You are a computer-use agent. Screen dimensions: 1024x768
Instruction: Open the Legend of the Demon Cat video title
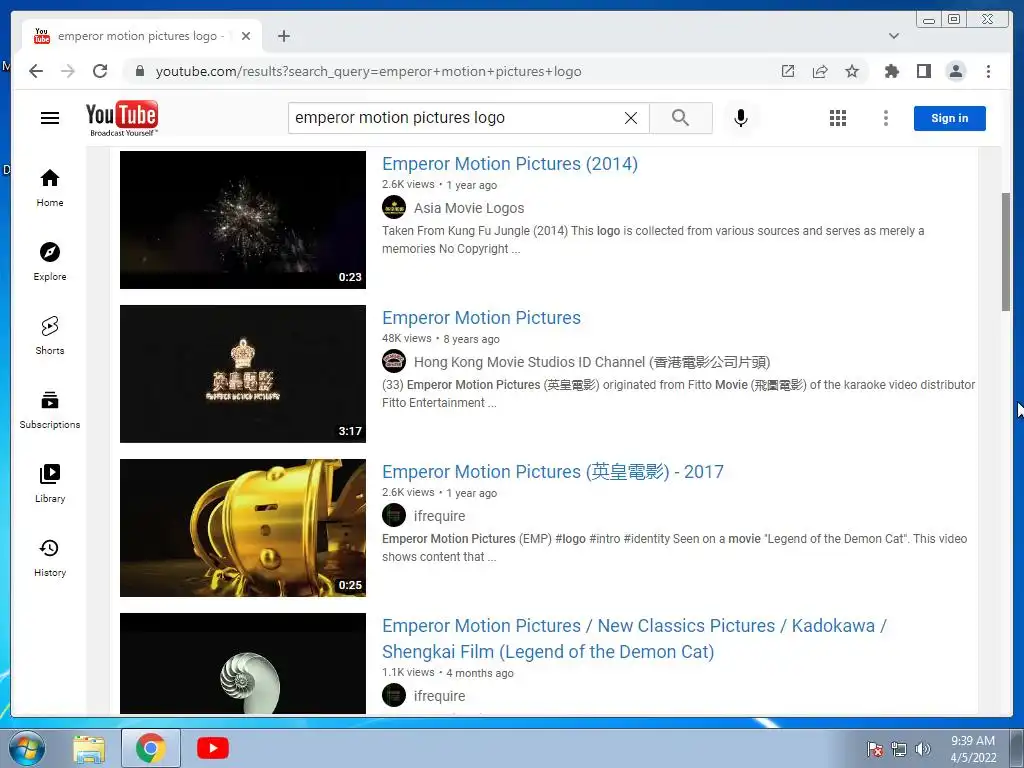tap(634, 639)
